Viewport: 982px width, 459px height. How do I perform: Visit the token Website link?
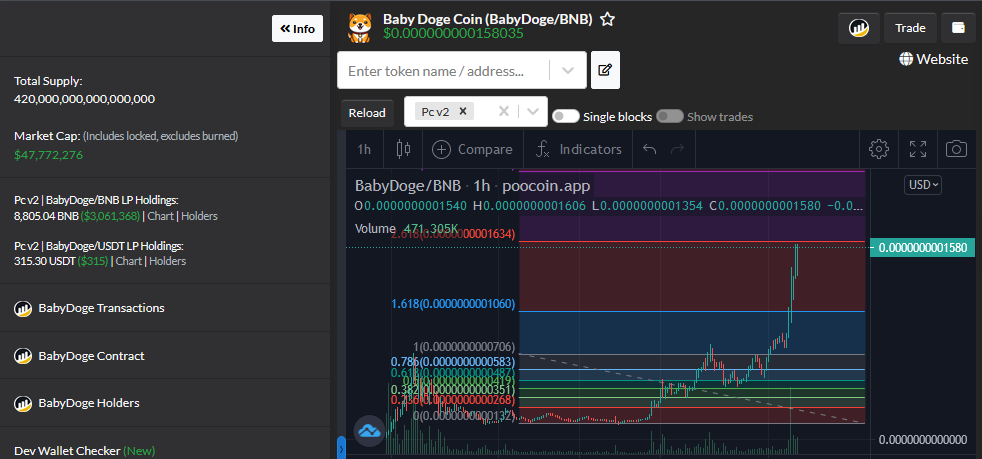[x=933, y=59]
